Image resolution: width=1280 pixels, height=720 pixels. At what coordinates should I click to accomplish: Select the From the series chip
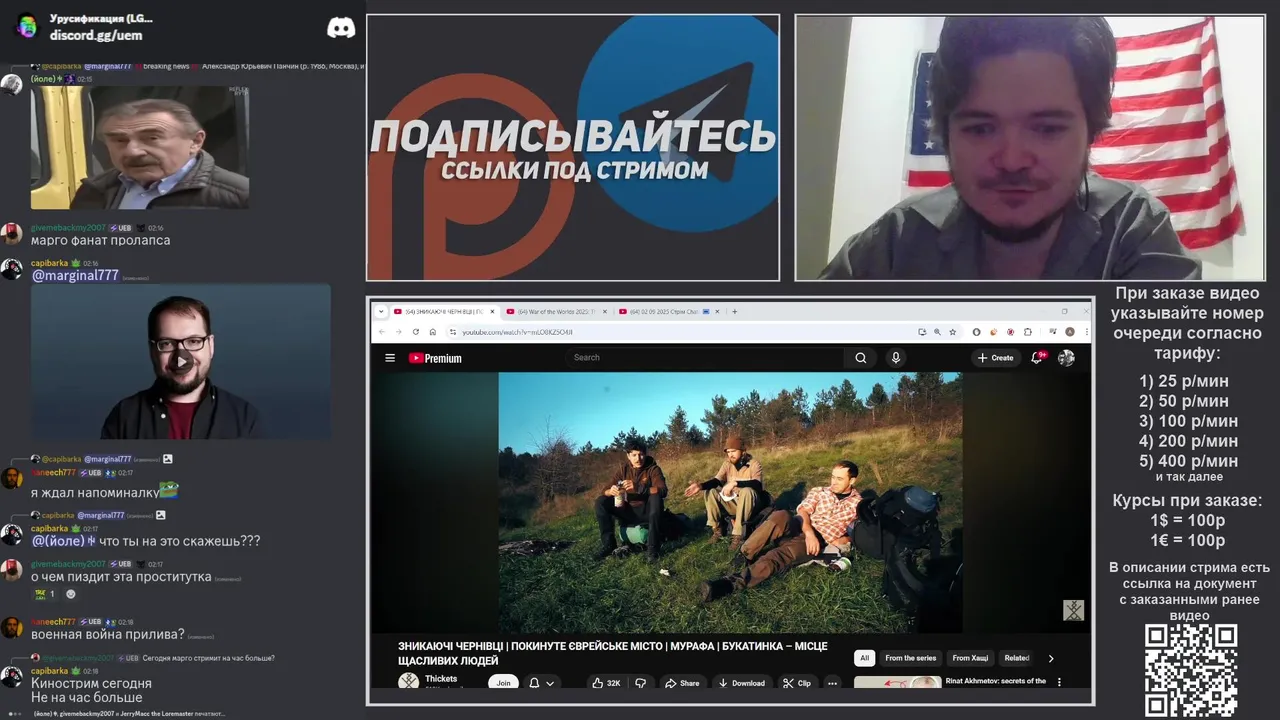pos(910,658)
